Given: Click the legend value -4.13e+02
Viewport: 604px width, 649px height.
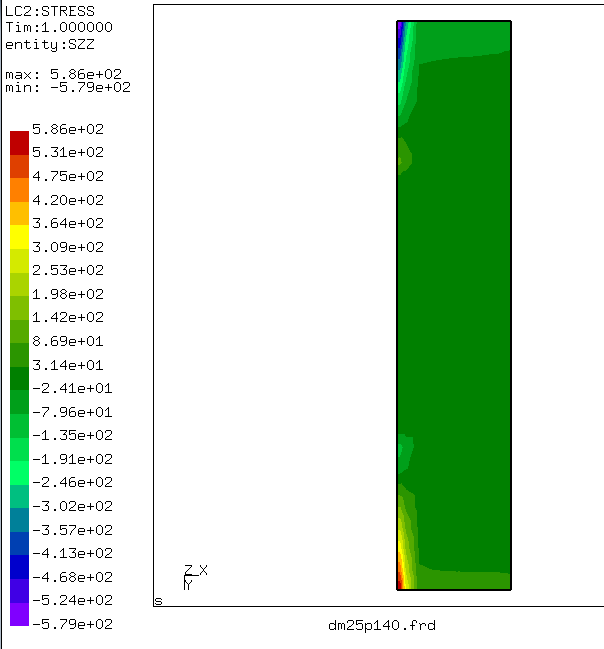Looking at the screenshot, I should coord(72,553).
